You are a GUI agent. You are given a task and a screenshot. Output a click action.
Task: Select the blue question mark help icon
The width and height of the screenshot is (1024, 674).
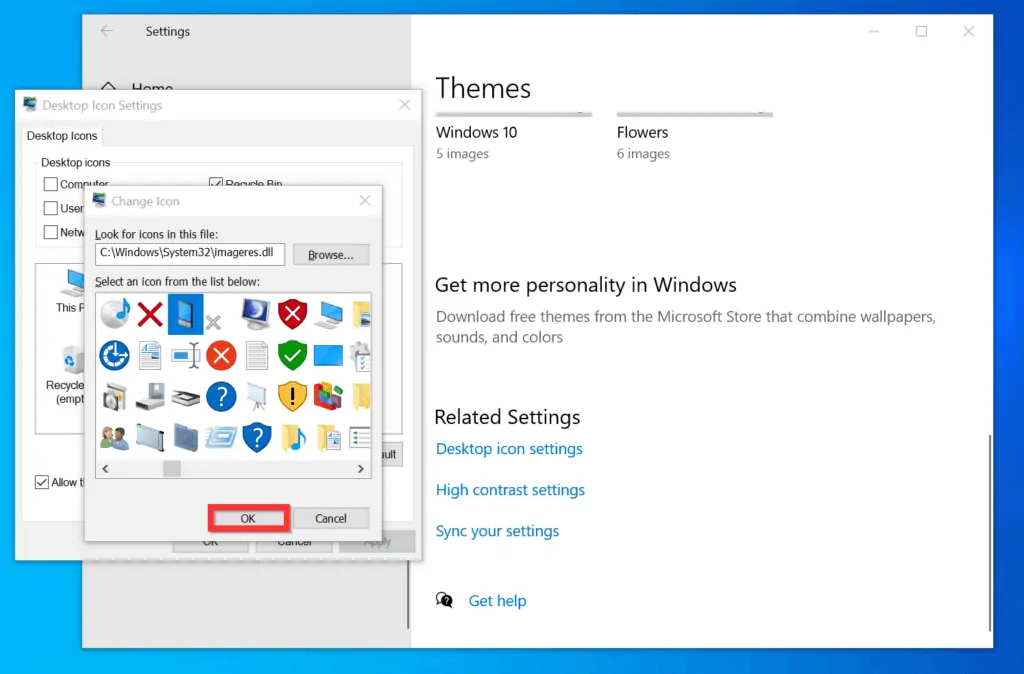221,397
